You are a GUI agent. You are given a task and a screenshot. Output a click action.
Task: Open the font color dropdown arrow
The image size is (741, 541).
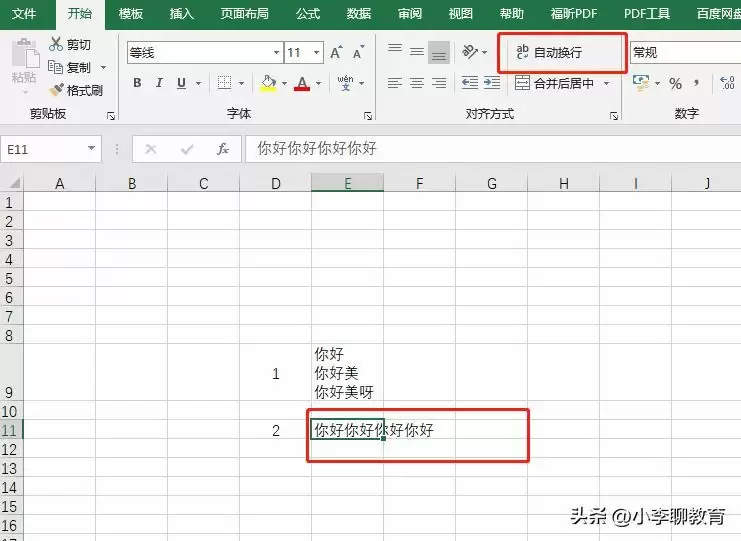coord(319,84)
